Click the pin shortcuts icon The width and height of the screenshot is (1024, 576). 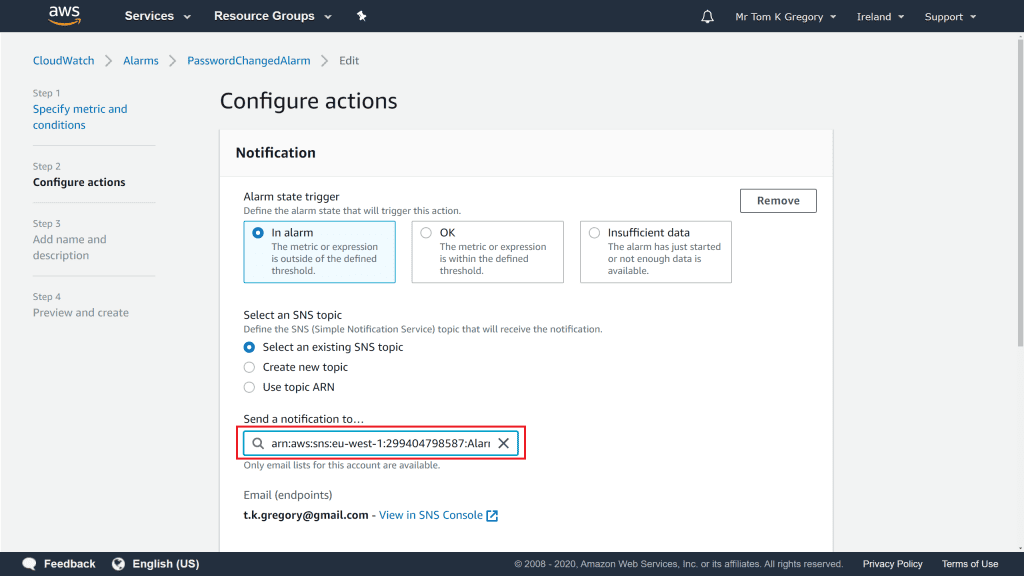point(361,16)
